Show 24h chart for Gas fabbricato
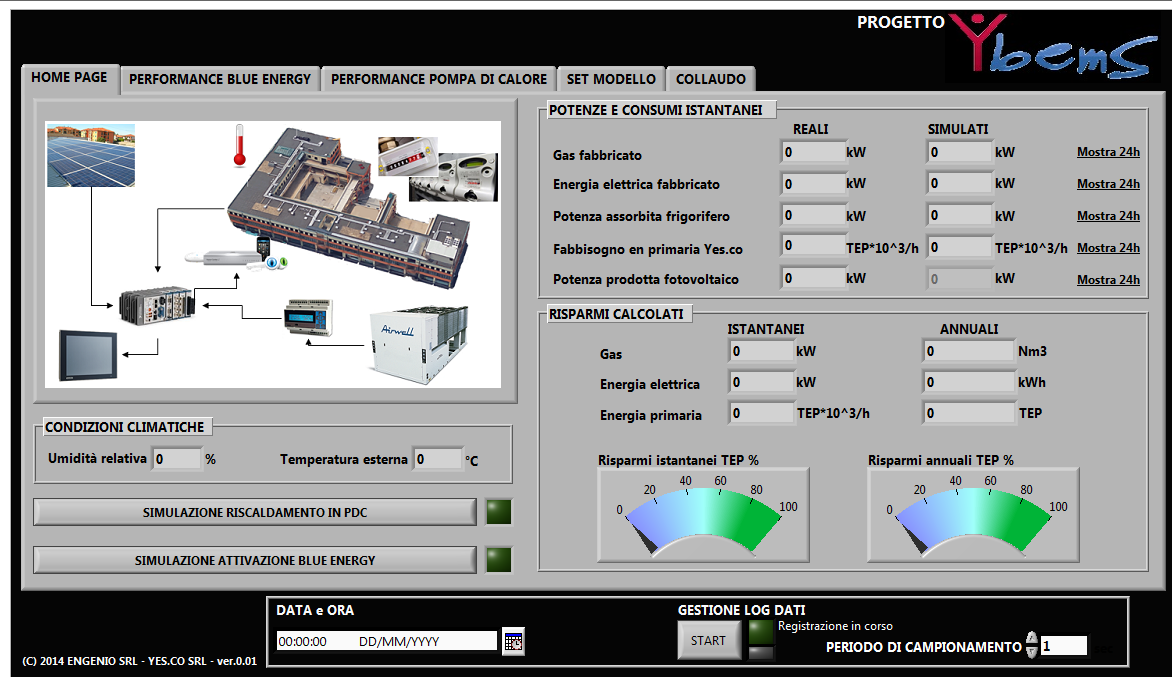This screenshot has height=677, width=1172. coord(1108,152)
